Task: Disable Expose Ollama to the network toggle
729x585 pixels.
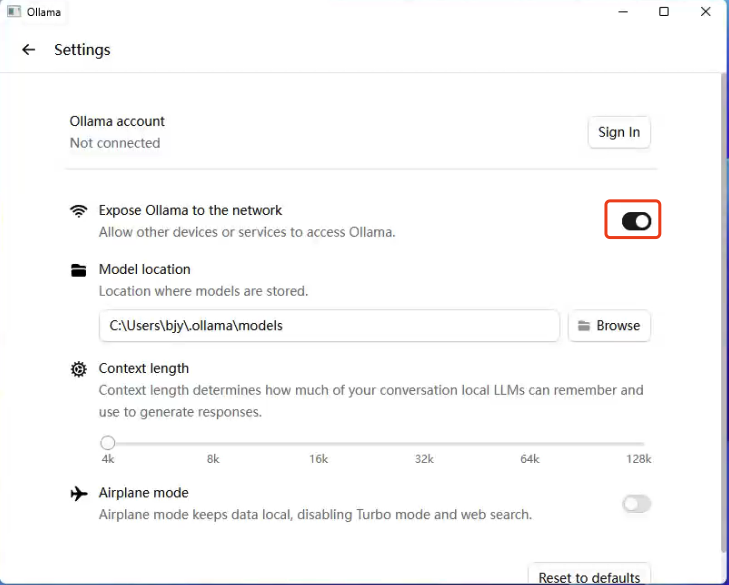Action: pos(636,221)
